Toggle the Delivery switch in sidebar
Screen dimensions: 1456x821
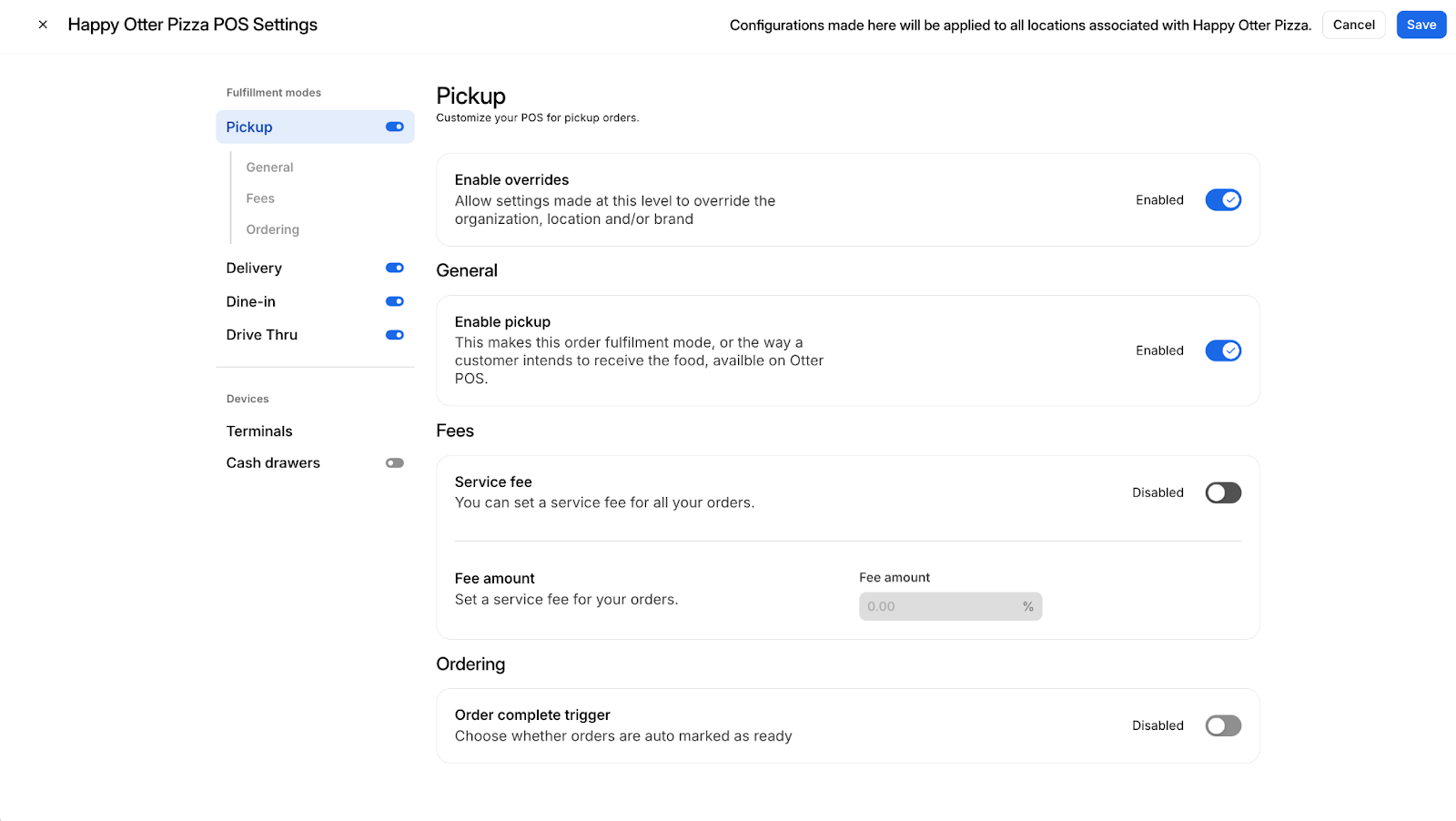[x=395, y=268]
